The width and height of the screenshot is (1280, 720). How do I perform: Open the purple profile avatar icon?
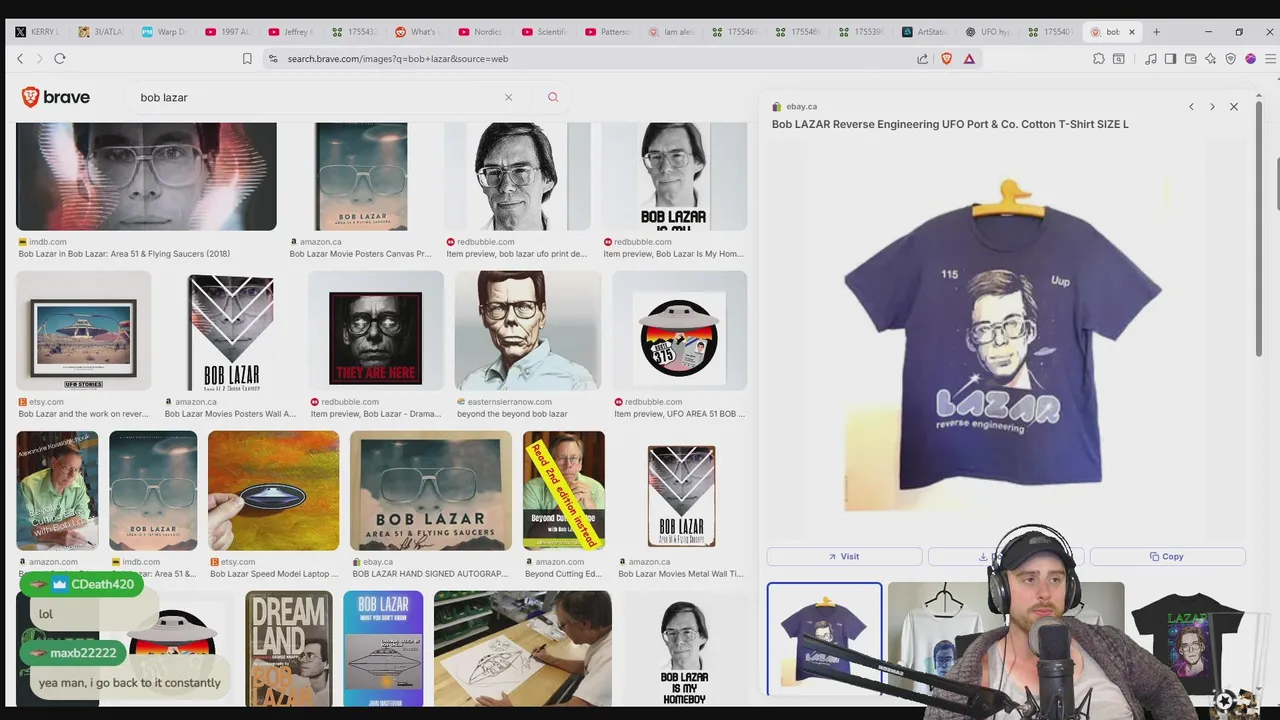[1250, 59]
